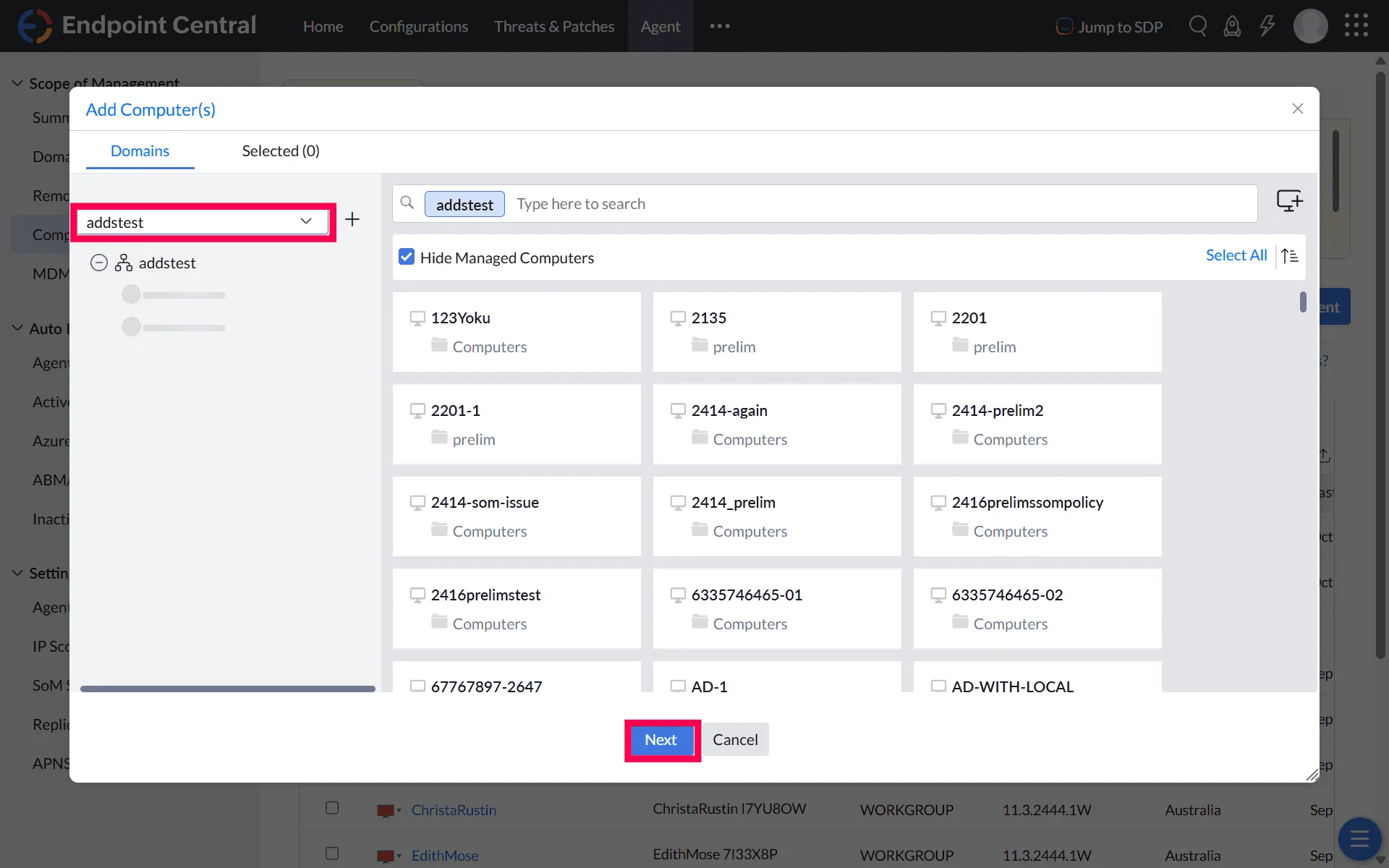
Task: Collapse the Scope of Management section
Action: [17, 83]
